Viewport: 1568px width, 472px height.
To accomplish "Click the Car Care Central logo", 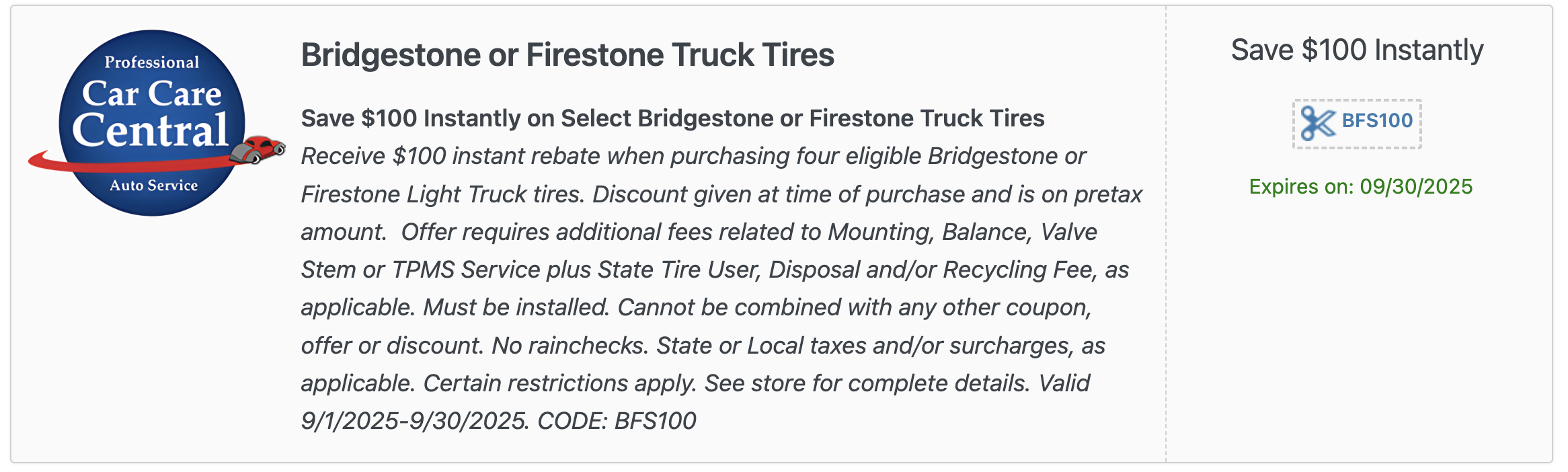I will point(156,123).
